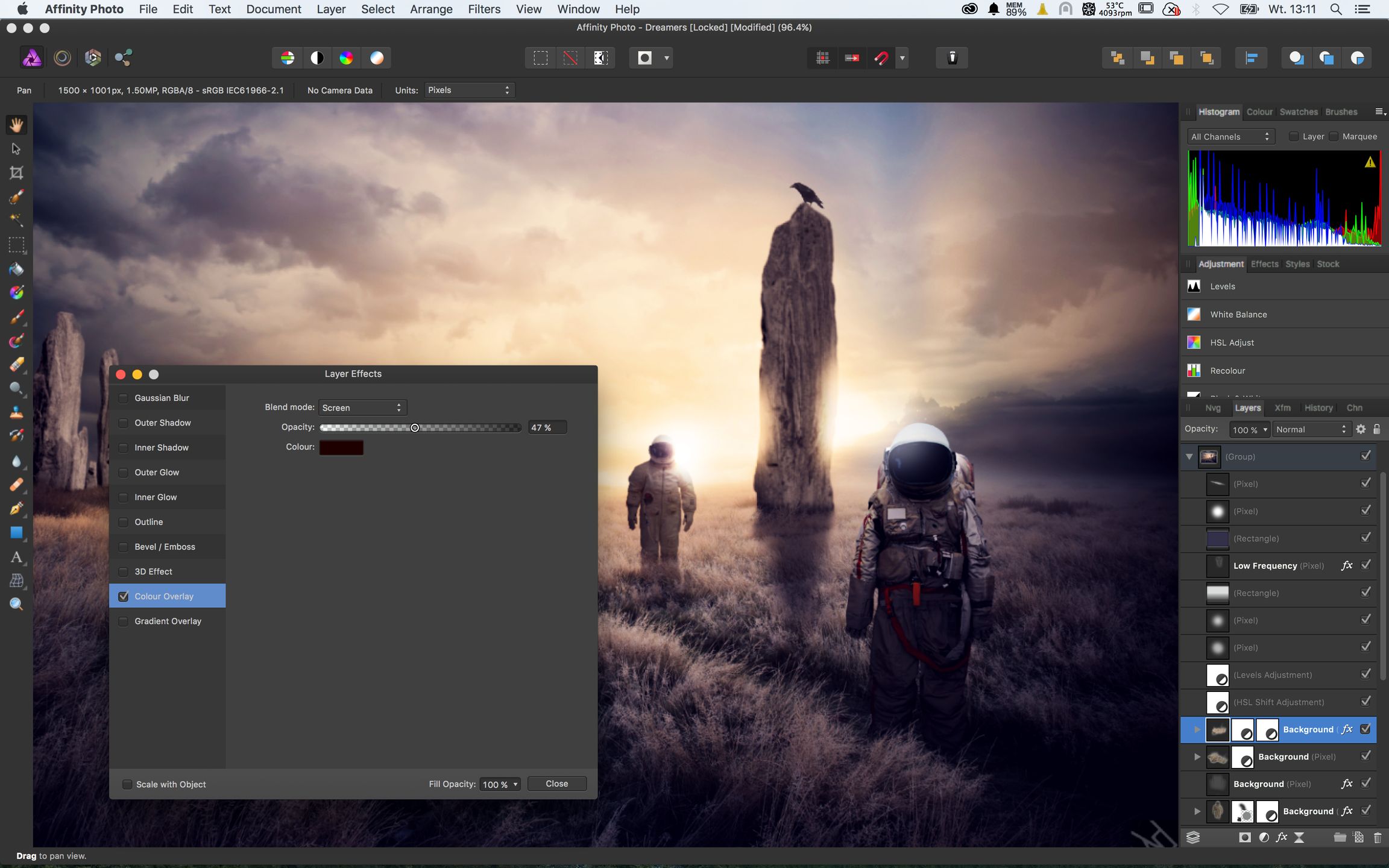This screenshot has height=868, width=1389.
Task: Collapse the (Group) layer
Action: [x=1189, y=457]
